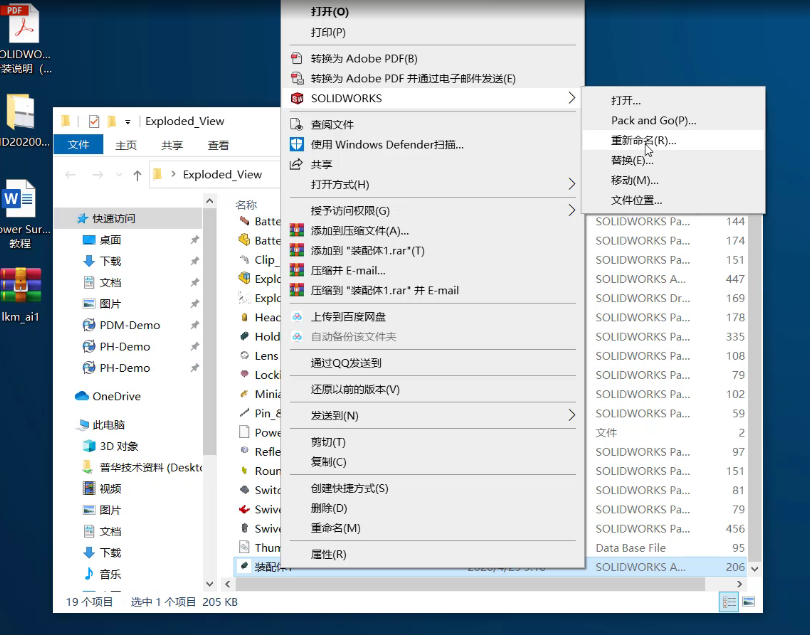Click the file list horizontal scrollbar
Screen dimensions: 810x635
point(470,584)
